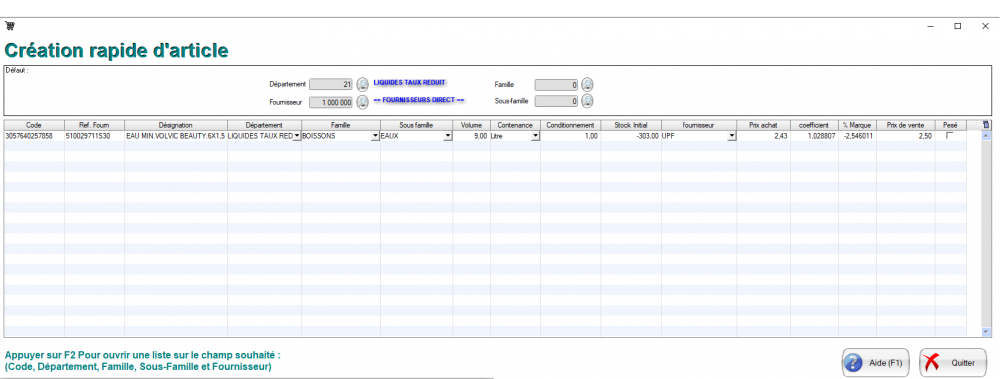Tick the Pesé checkbox in first row
The height and width of the screenshot is (379, 1000).
point(950,136)
